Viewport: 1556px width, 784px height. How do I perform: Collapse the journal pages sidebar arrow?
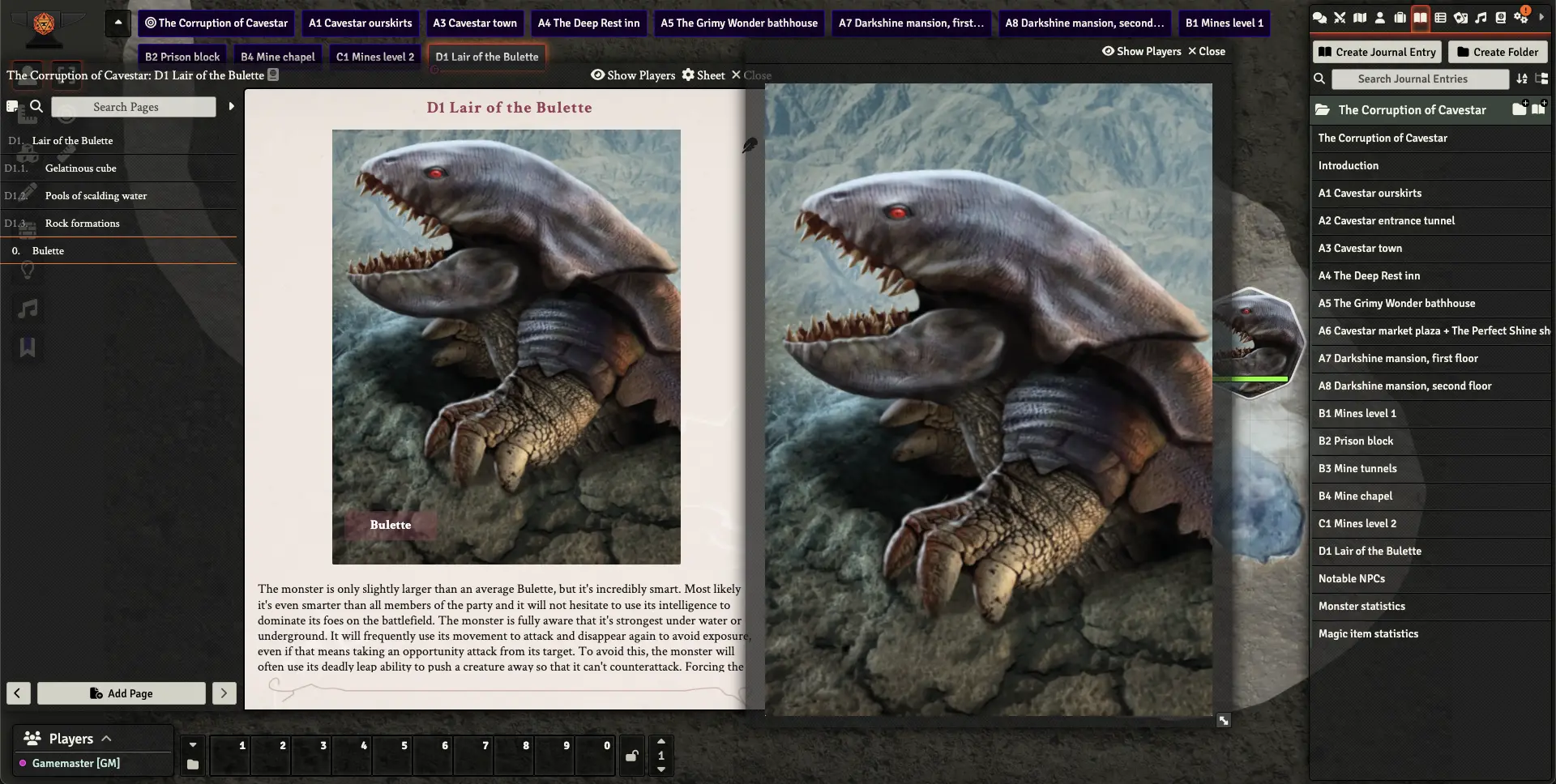click(x=231, y=106)
